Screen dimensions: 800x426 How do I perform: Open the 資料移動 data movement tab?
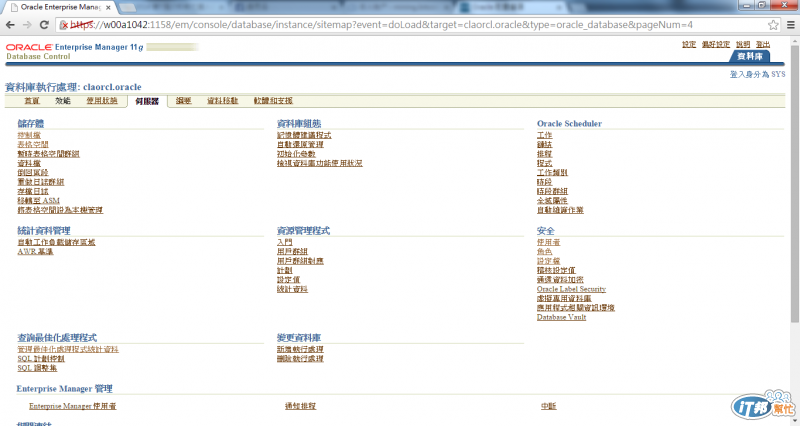(222, 101)
